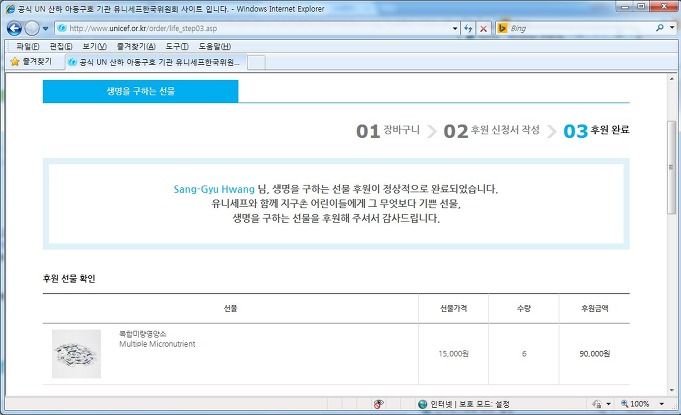The image size is (681, 415).
Task: Click step 01 장바구니
Action: pos(388,130)
